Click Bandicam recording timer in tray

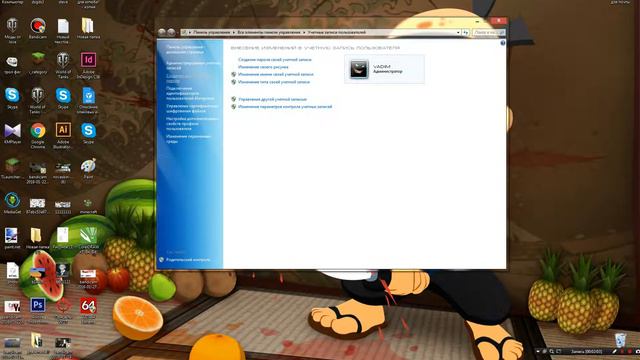(x=586, y=351)
